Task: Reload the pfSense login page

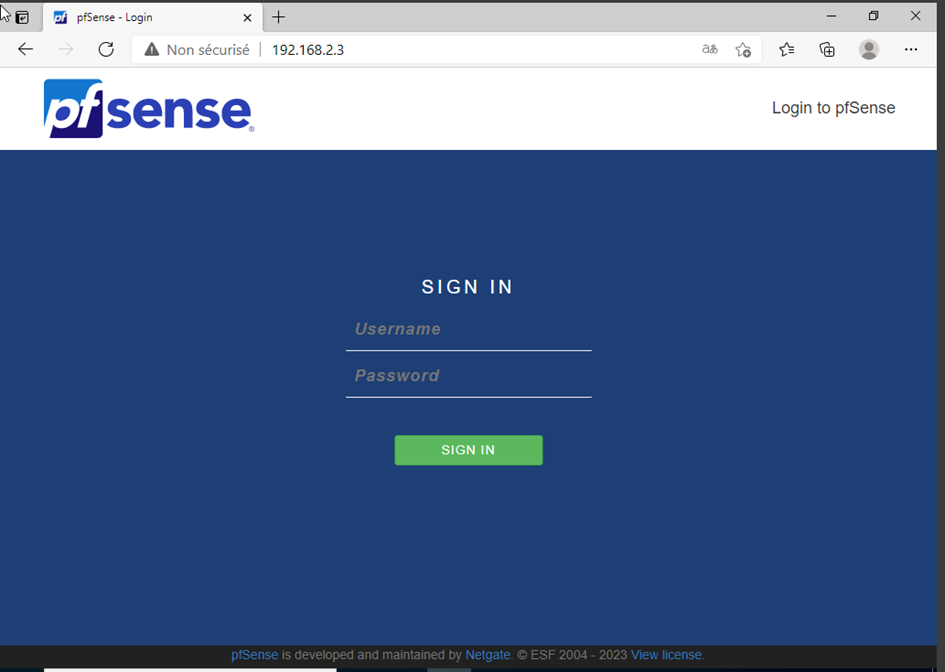Action: (106, 49)
